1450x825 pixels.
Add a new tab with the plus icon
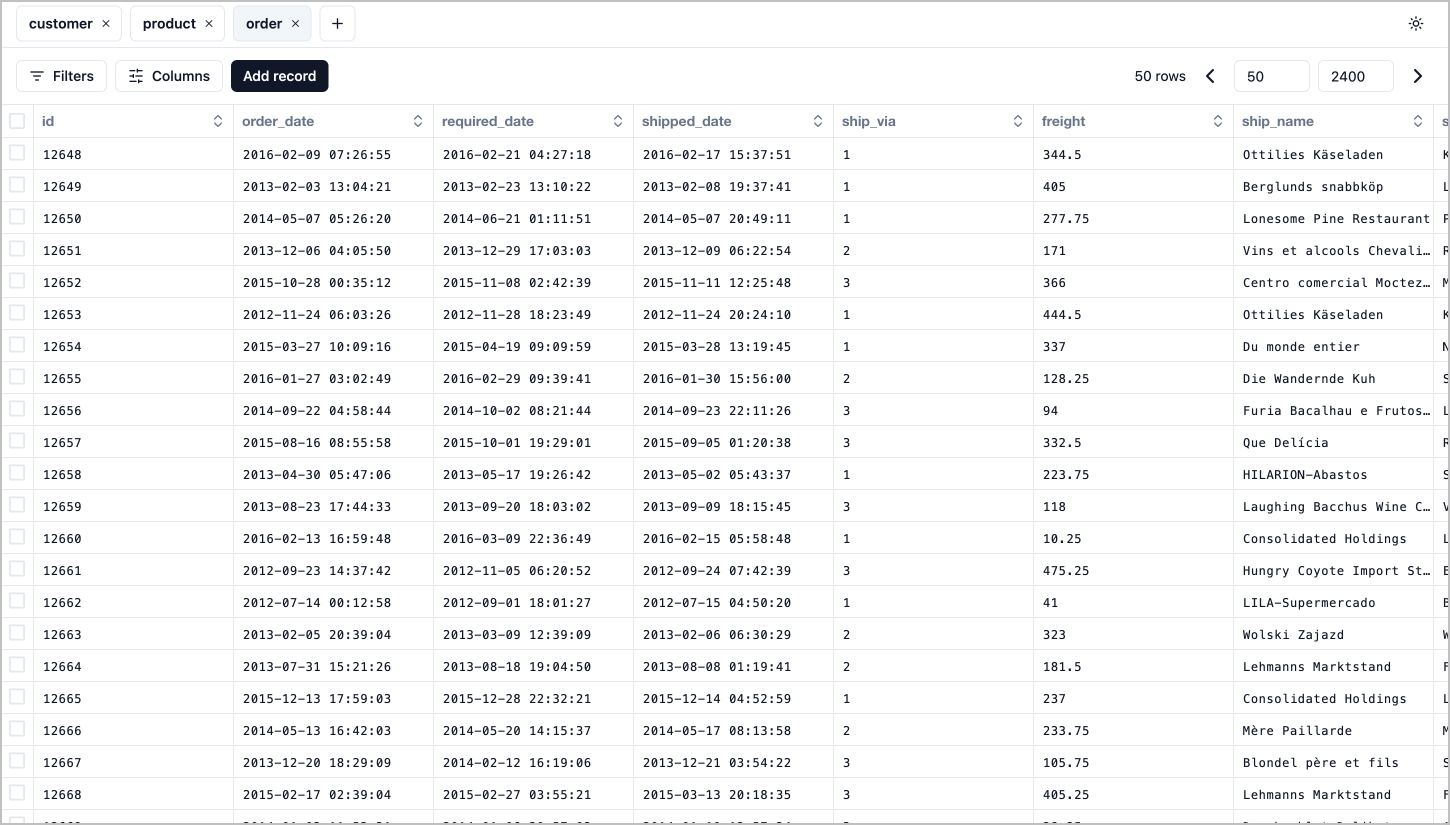tap(337, 24)
